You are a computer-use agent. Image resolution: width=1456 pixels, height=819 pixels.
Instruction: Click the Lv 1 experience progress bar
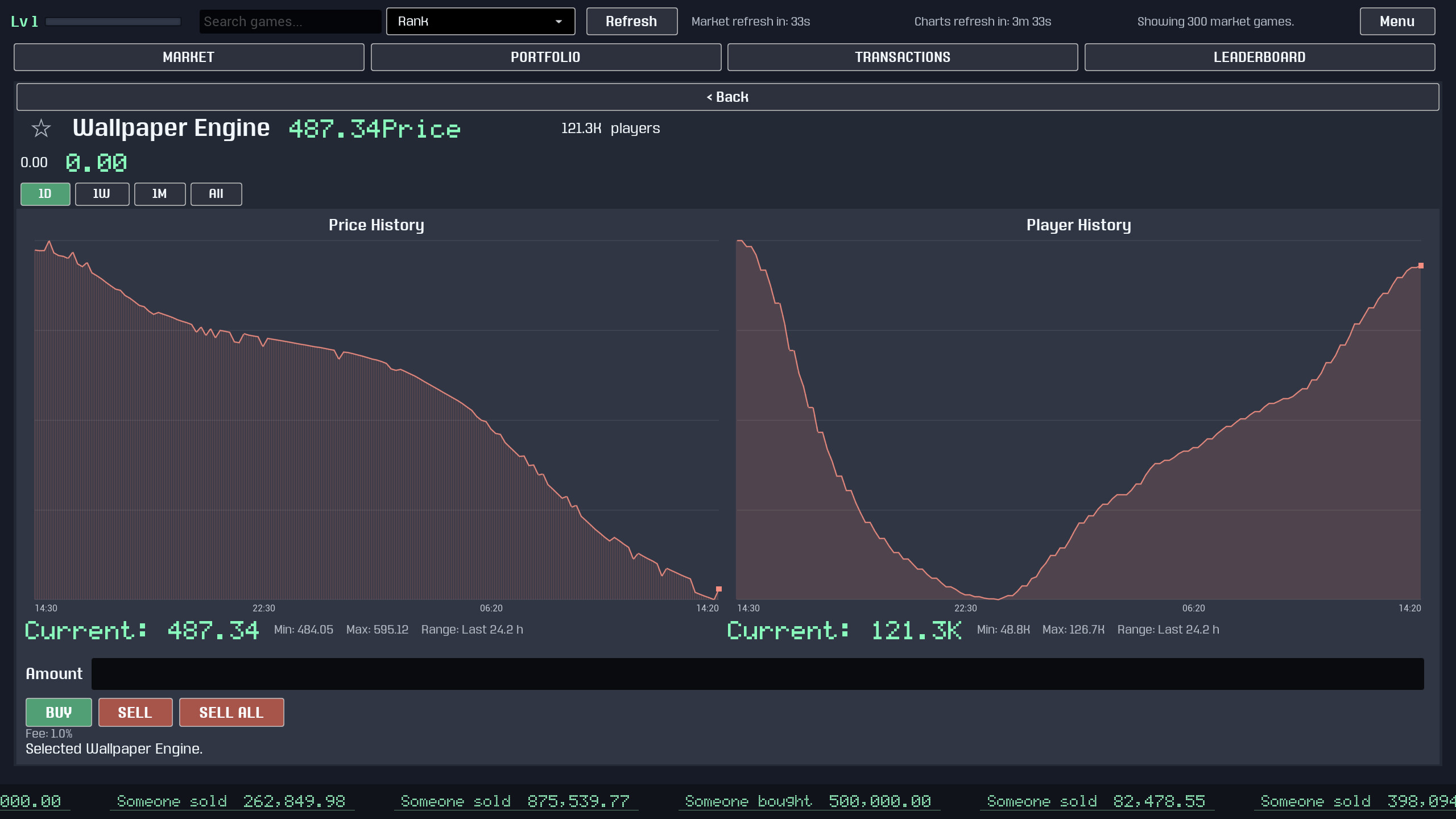[x=113, y=22]
